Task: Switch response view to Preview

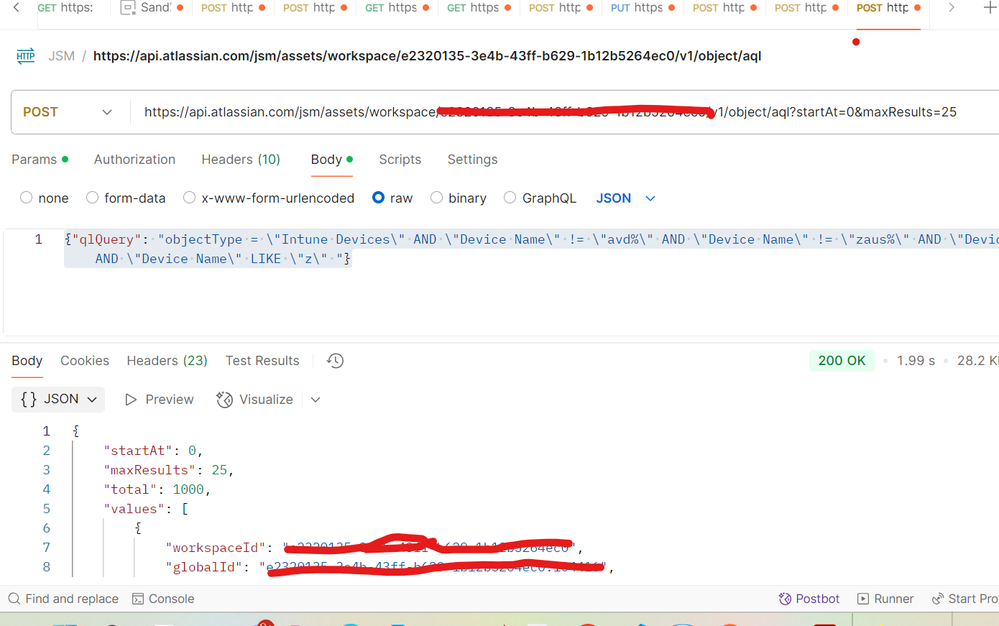Action: [x=159, y=399]
